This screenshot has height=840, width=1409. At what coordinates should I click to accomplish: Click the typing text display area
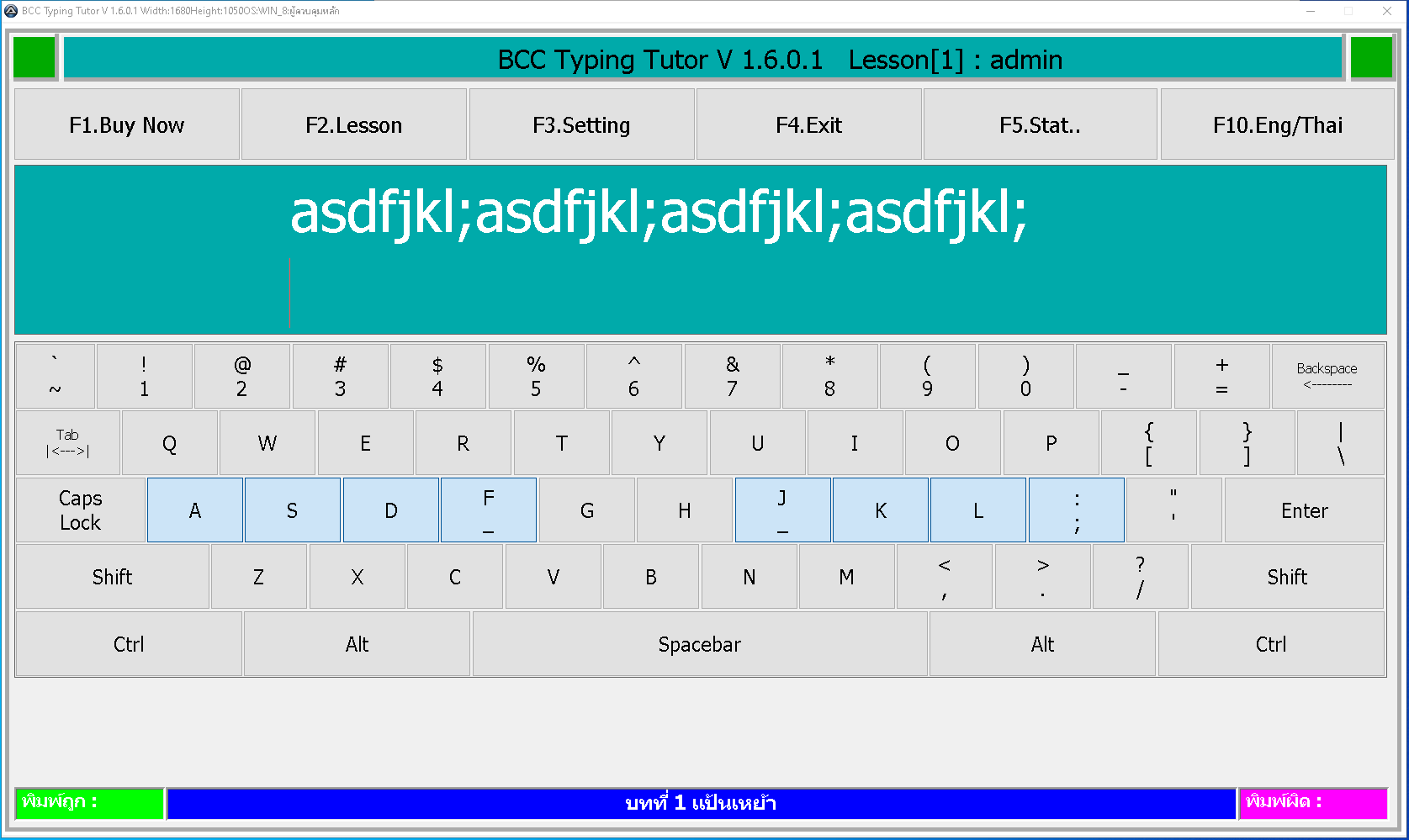pos(700,251)
